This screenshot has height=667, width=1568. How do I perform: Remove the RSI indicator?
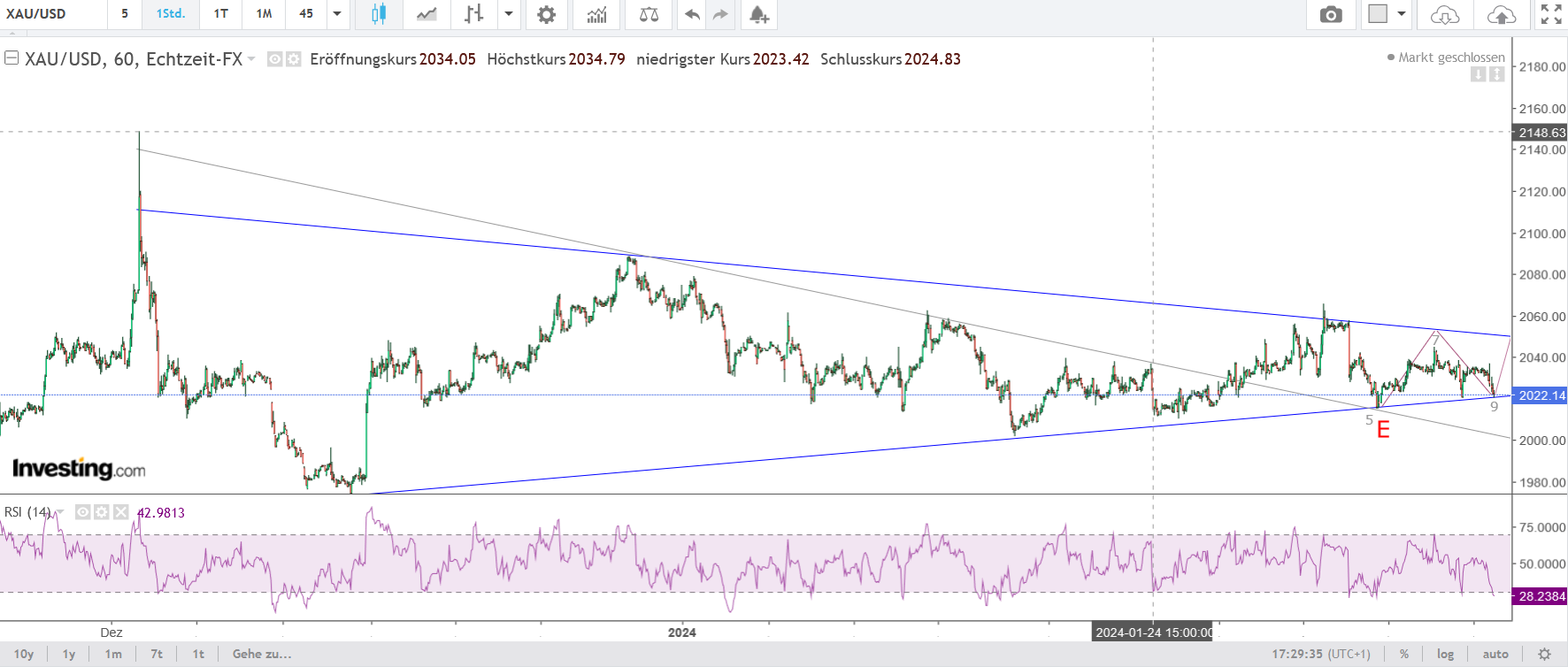pyautogui.click(x=121, y=512)
